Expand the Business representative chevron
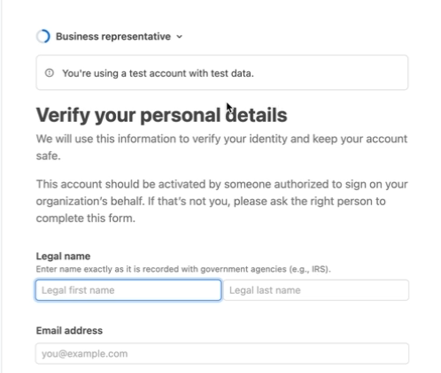 tap(179, 37)
